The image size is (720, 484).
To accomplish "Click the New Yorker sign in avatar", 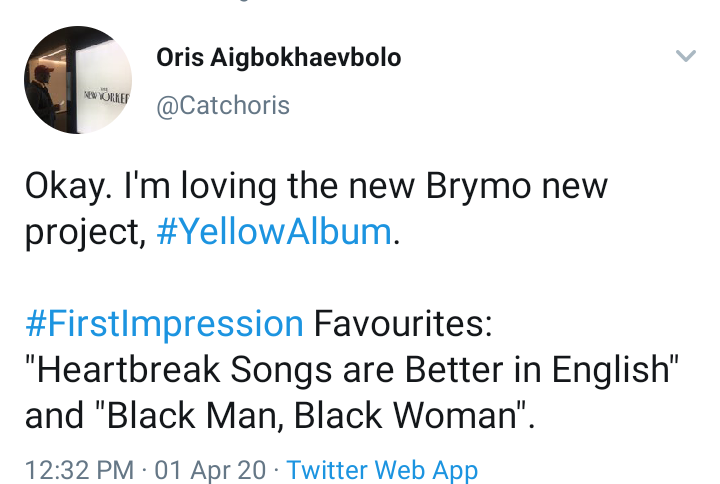I will click(106, 97).
